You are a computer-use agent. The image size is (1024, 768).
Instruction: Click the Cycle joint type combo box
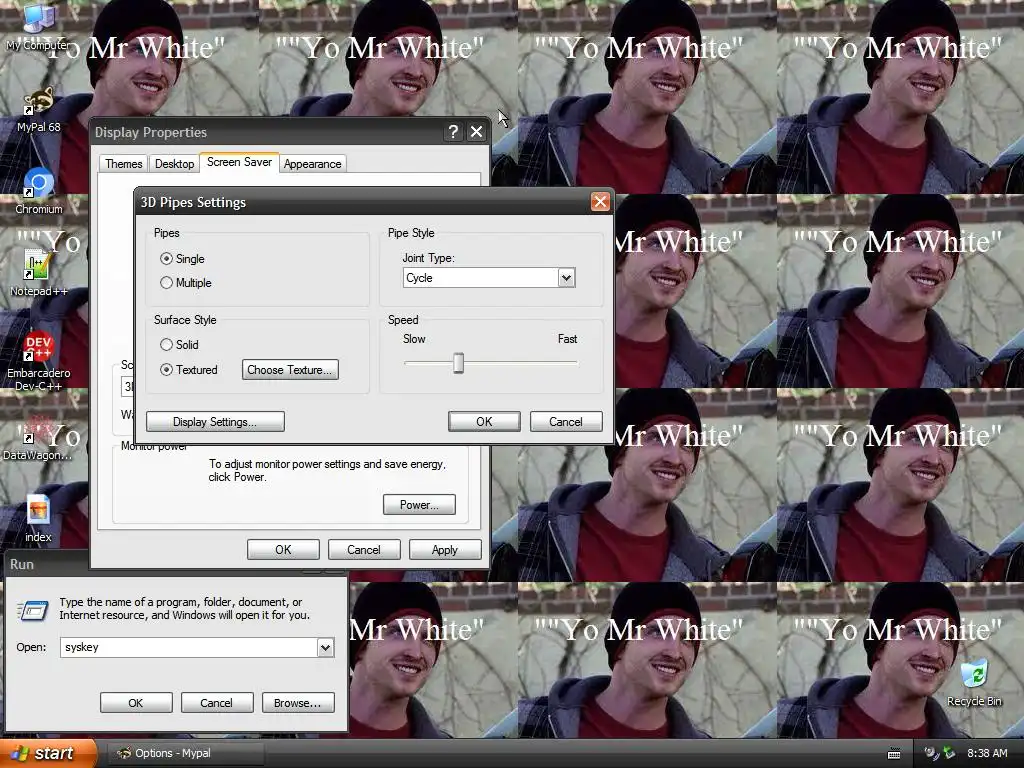[488, 278]
